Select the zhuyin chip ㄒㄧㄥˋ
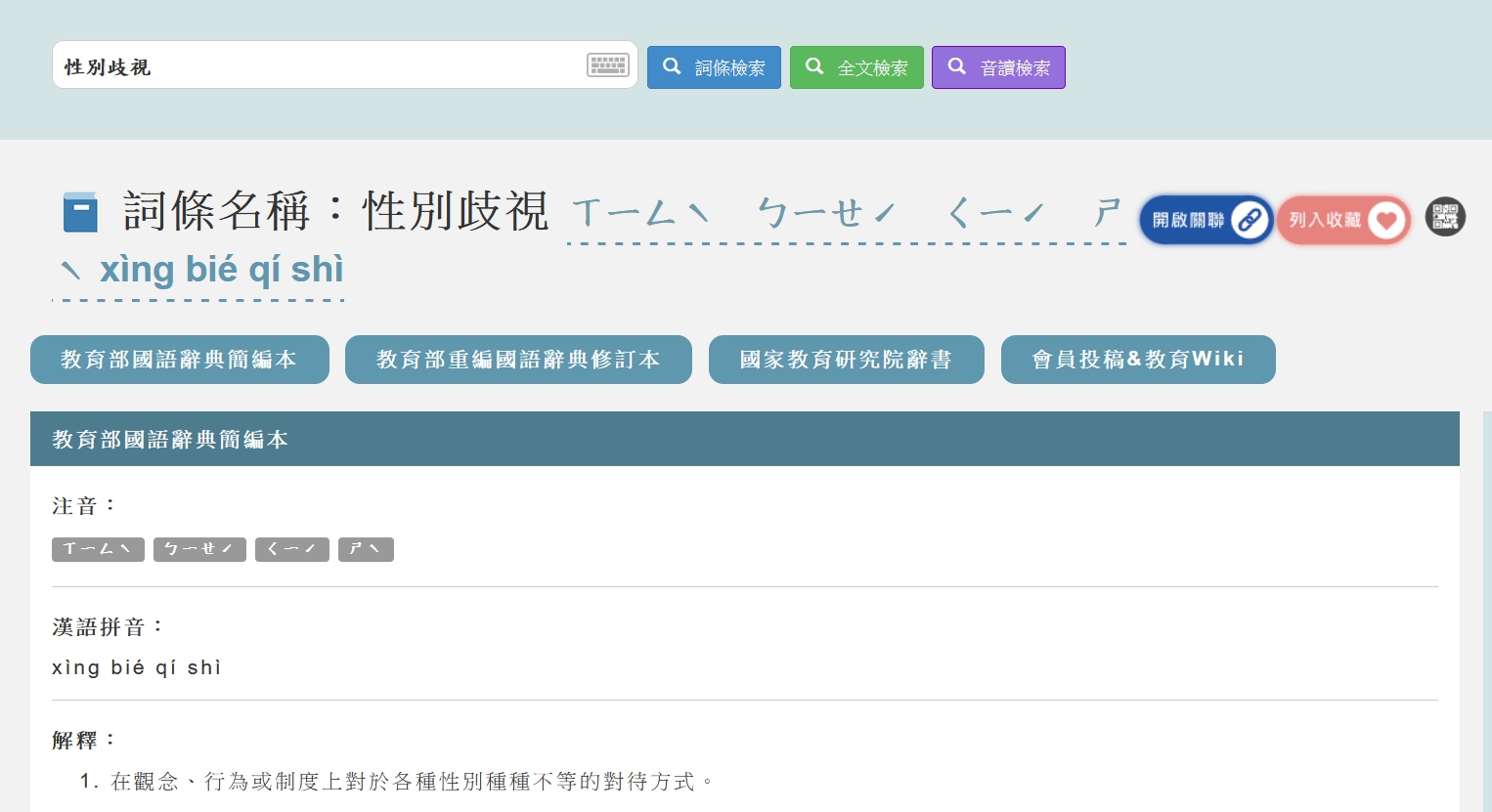1492x812 pixels. tap(98, 549)
